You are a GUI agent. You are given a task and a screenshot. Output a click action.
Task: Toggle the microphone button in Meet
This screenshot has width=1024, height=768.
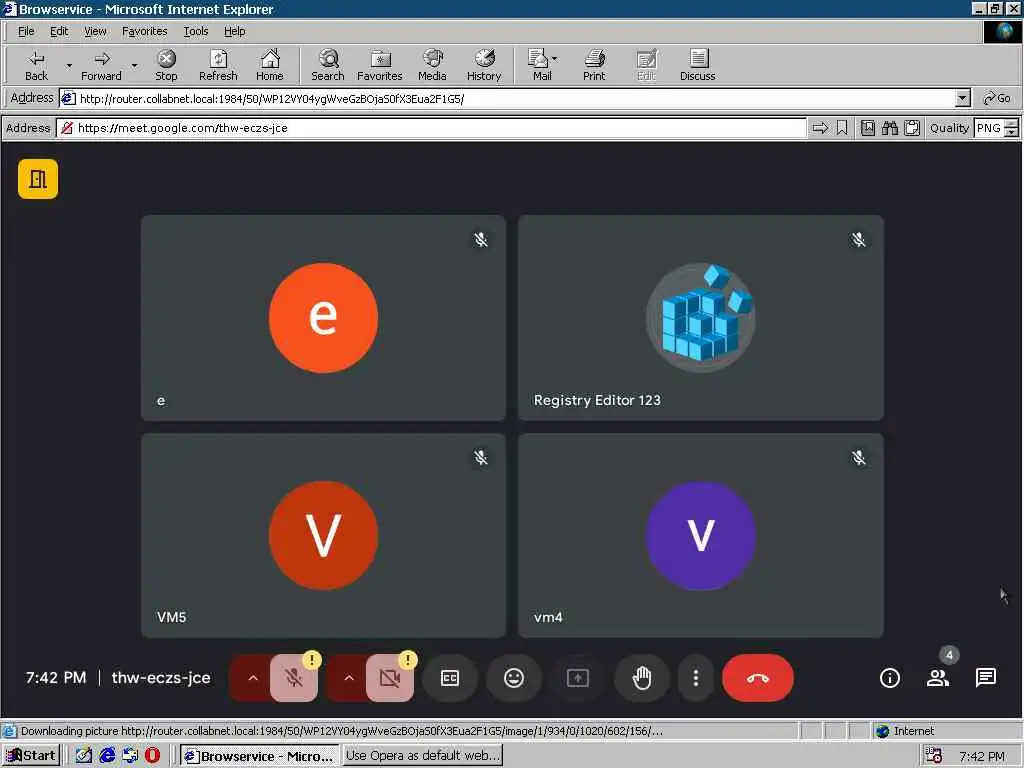click(294, 678)
